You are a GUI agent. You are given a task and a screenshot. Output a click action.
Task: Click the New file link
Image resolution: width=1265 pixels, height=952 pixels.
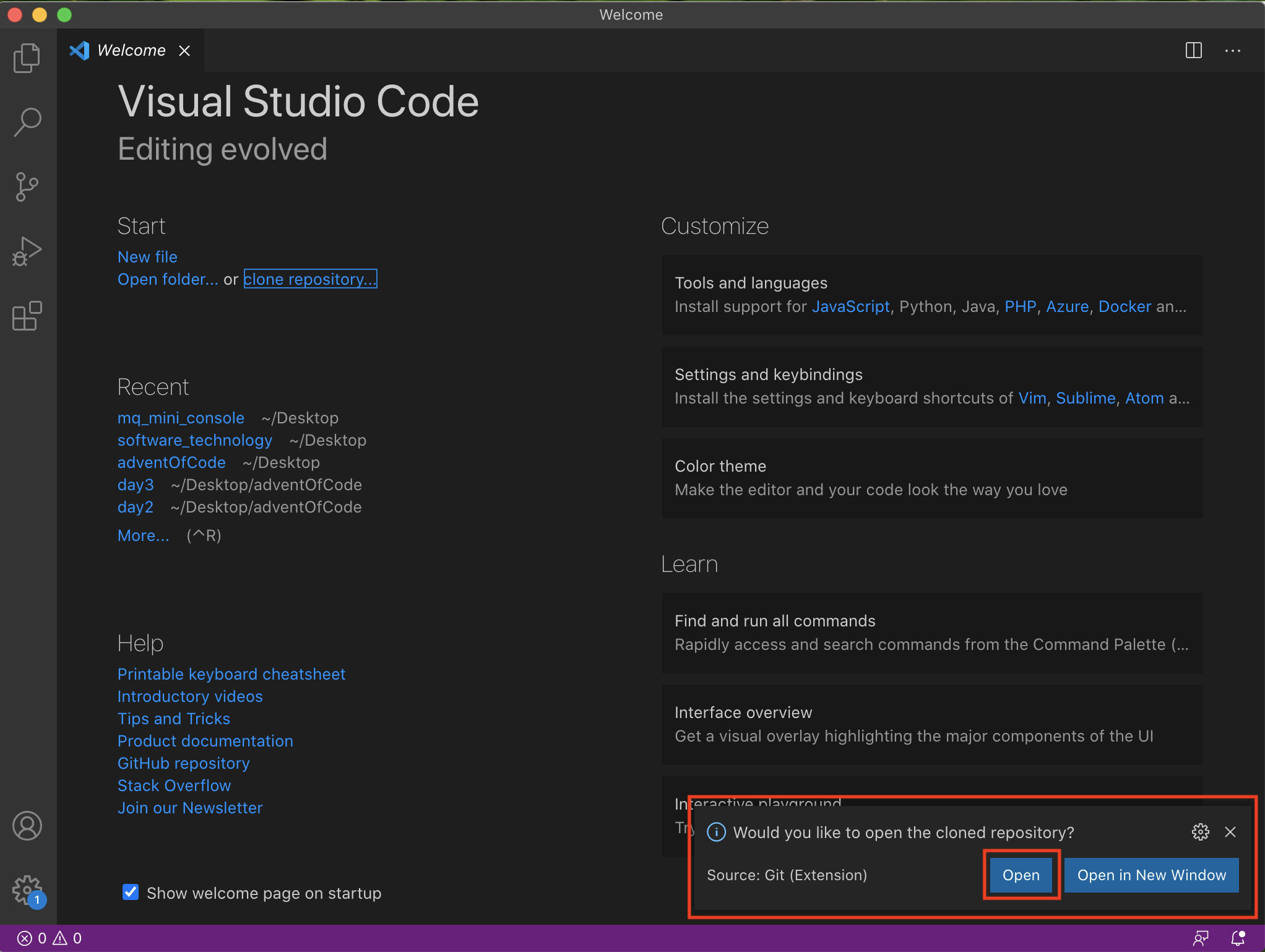(147, 257)
